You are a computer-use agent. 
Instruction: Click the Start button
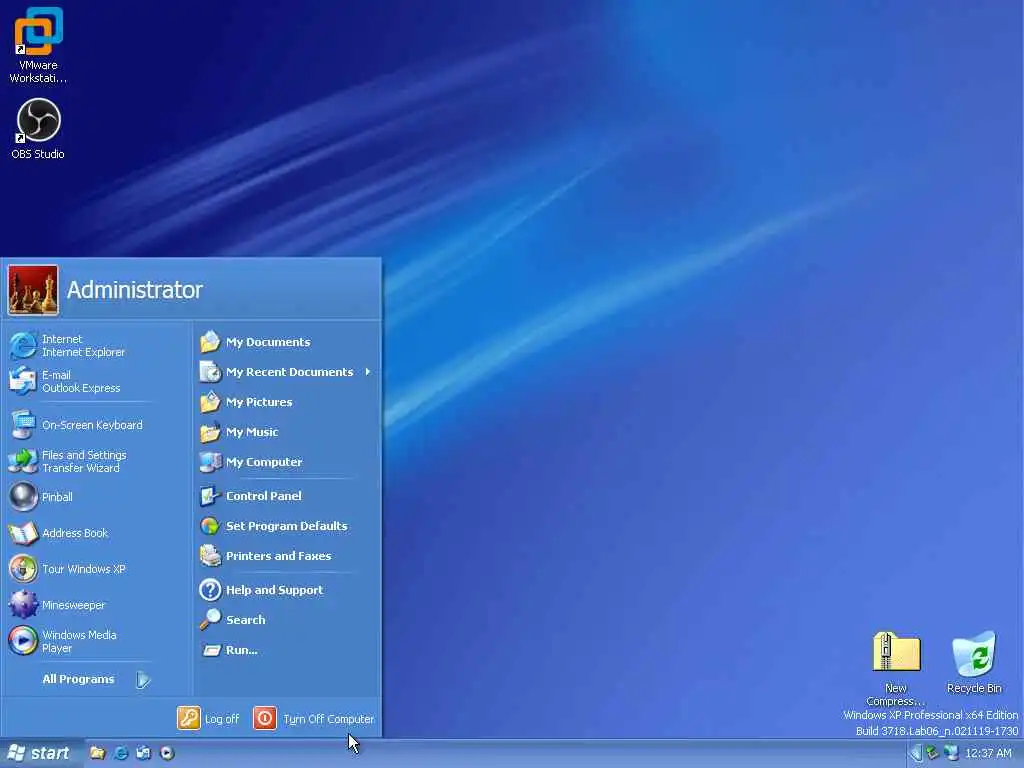39,753
